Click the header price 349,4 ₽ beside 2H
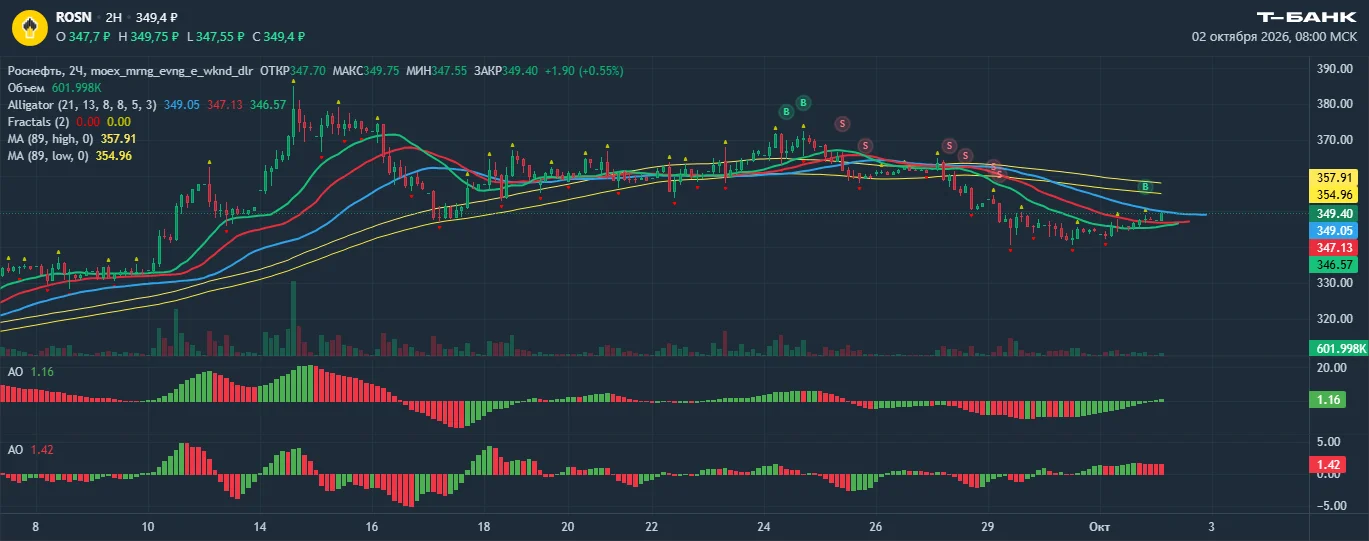 coord(157,17)
